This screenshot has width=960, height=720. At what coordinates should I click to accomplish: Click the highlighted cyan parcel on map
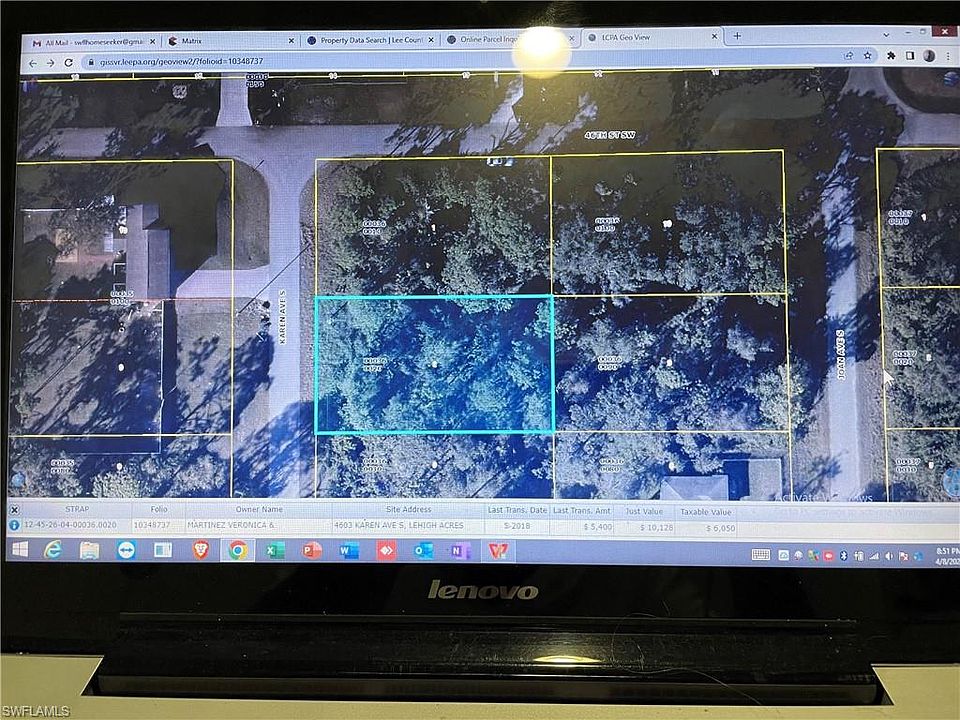coord(434,365)
